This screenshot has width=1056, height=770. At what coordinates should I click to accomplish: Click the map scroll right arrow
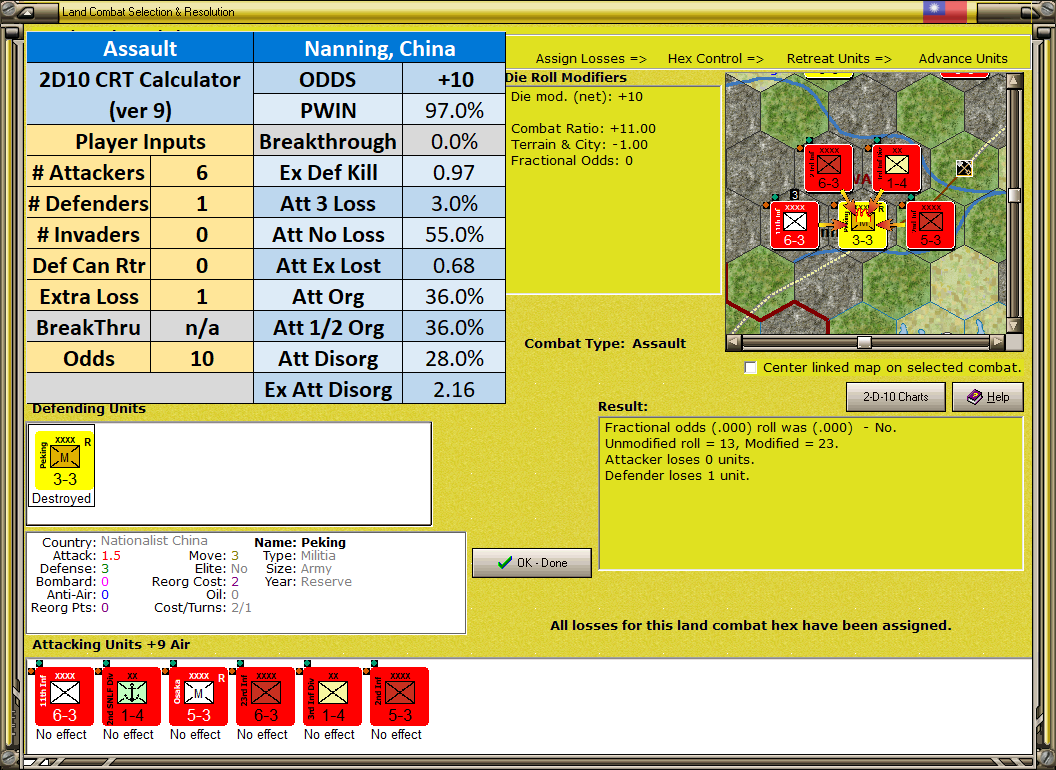click(x=998, y=342)
